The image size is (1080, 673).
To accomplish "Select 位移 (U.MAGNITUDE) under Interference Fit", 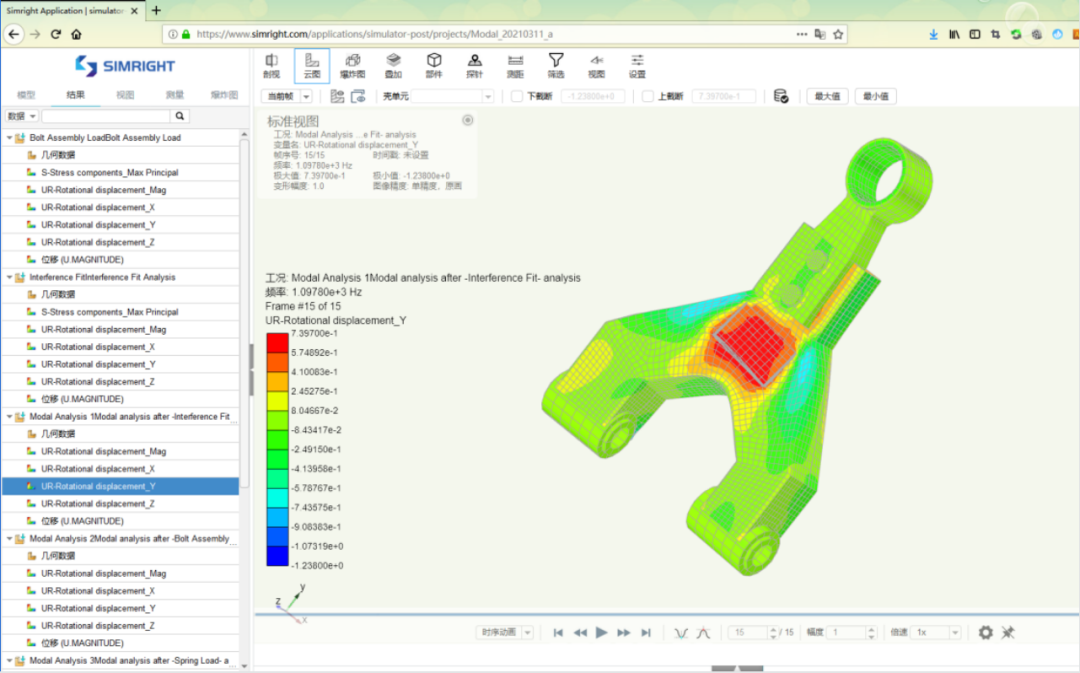I will (x=82, y=399).
